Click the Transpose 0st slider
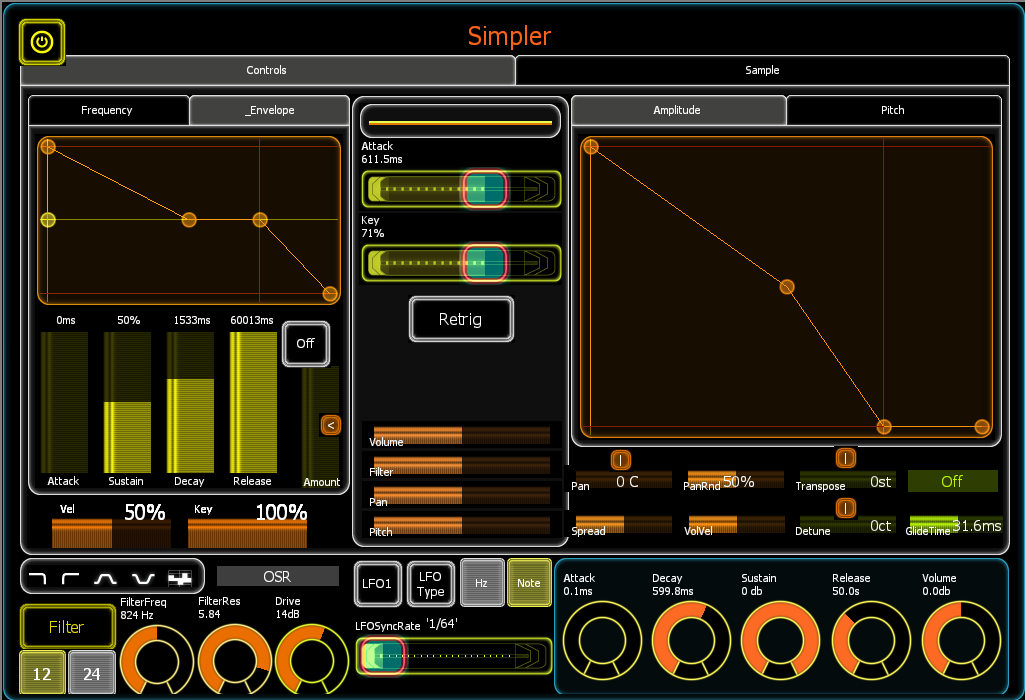The height and width of the screenshot is (700, 1025). point(847,480)
